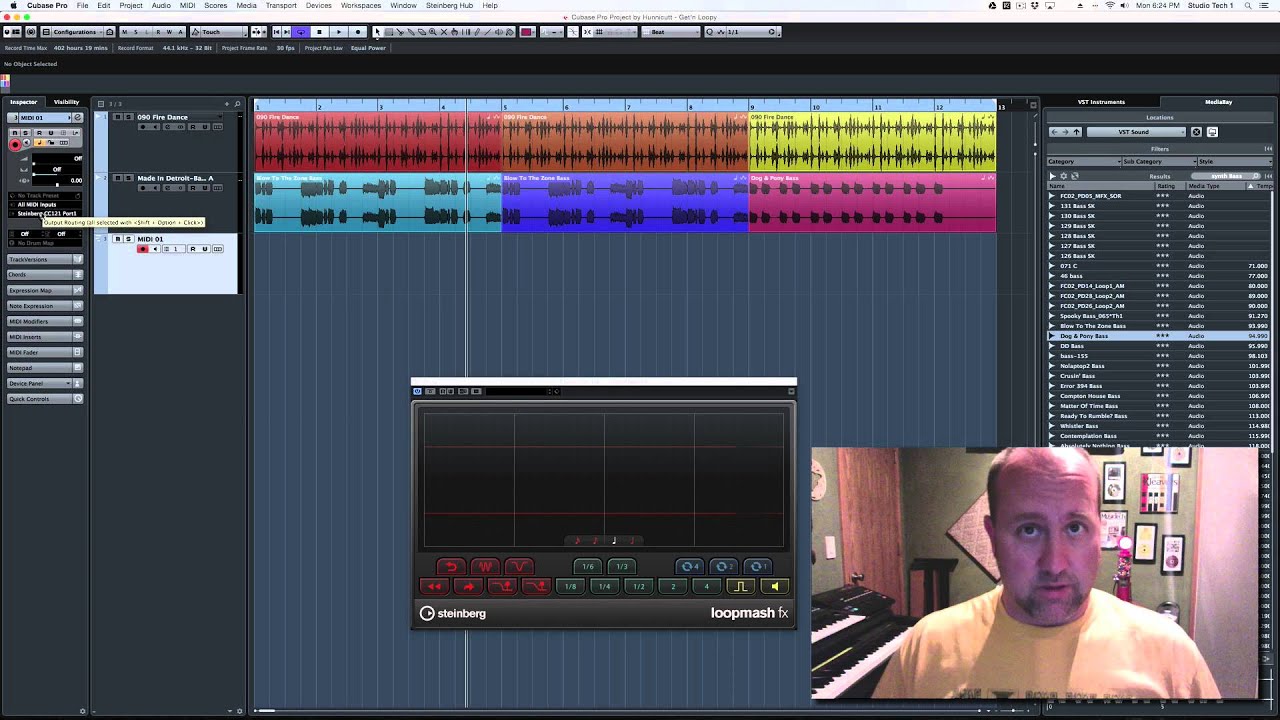Open the 1/1 quantize preset dropdown
Screen dimensions: 1280x720
point(747,32)
